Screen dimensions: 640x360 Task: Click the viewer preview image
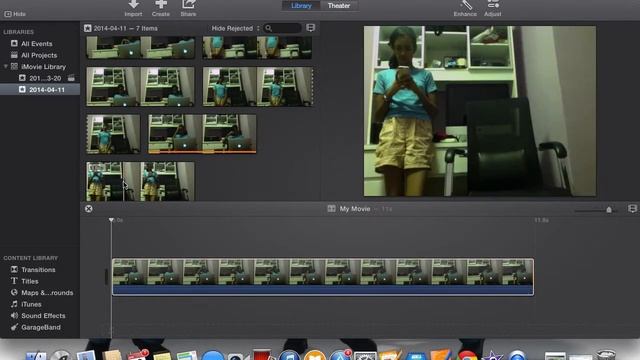click(480, 111)
